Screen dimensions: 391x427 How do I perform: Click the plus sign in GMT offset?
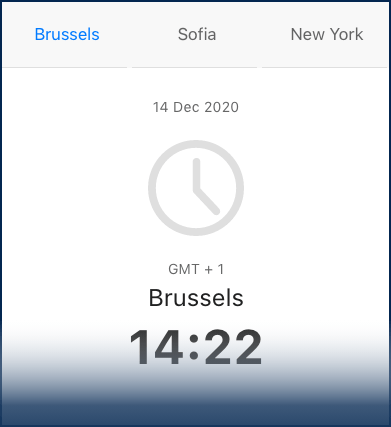209,270
